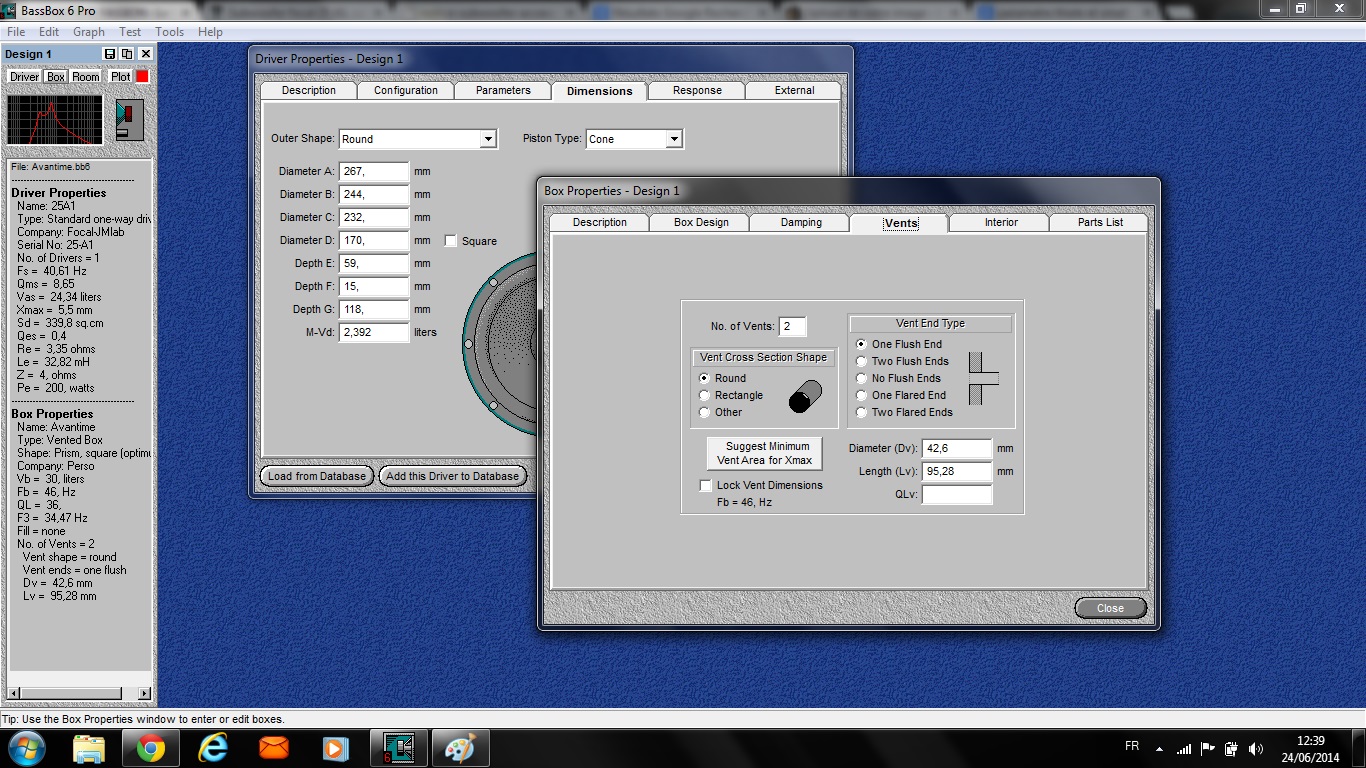Open the Piston Type dropdown
Image resolution: width=1366 pixels, height=768 pixels.
(674, 139)
